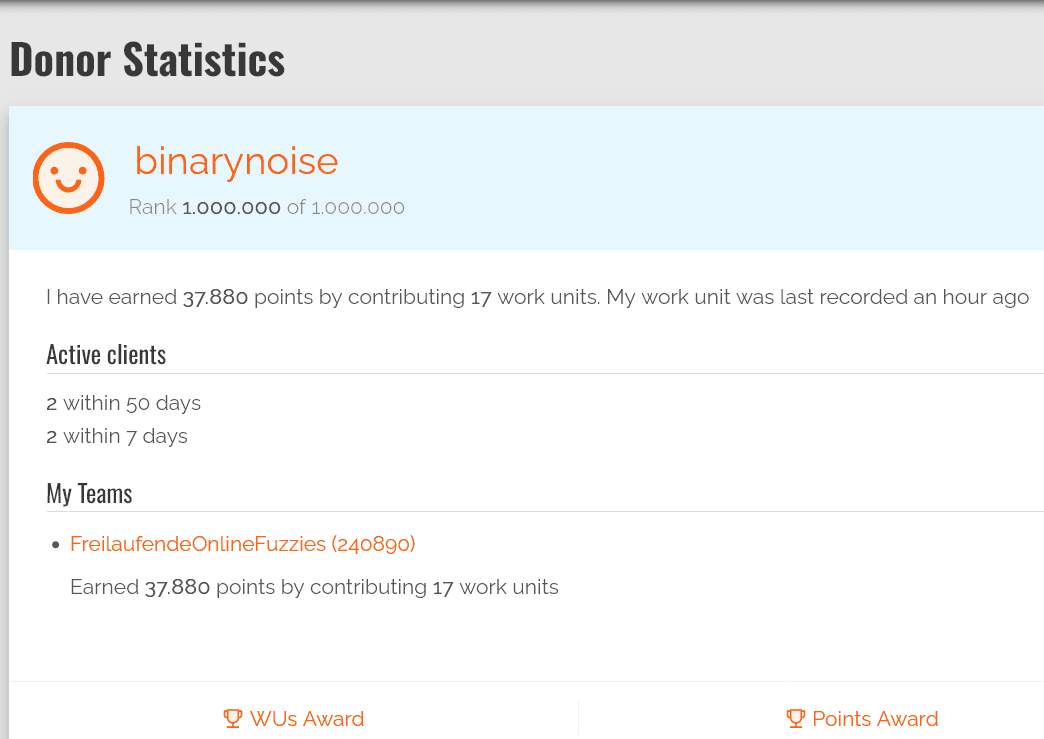Image resolution: width=1044 pixels, height=739 pixels.
Task: Open the FreilaufendeOnlineFuzzies team link
Action: (242, 544)
